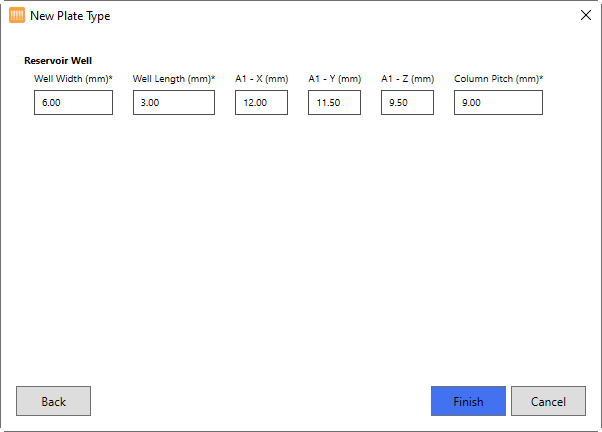602x432 pixels.
Task: Click the New Plate Type title text
Action: pos(70,16)
